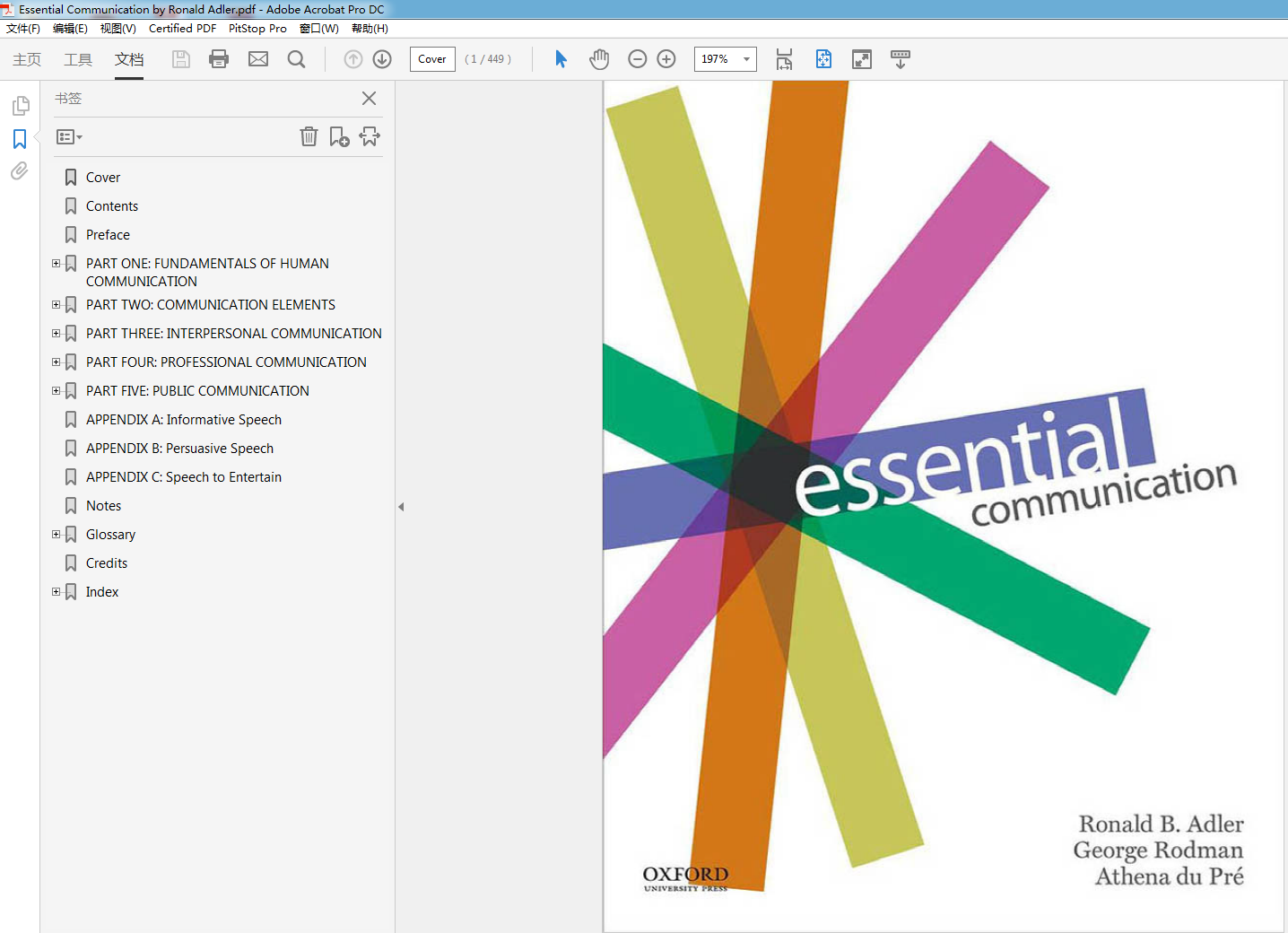This screenshot has height=933, width=1288.
Task: Select APPENDIX B: Persuasive Speech bookmark
Action: tap(179, 449)
